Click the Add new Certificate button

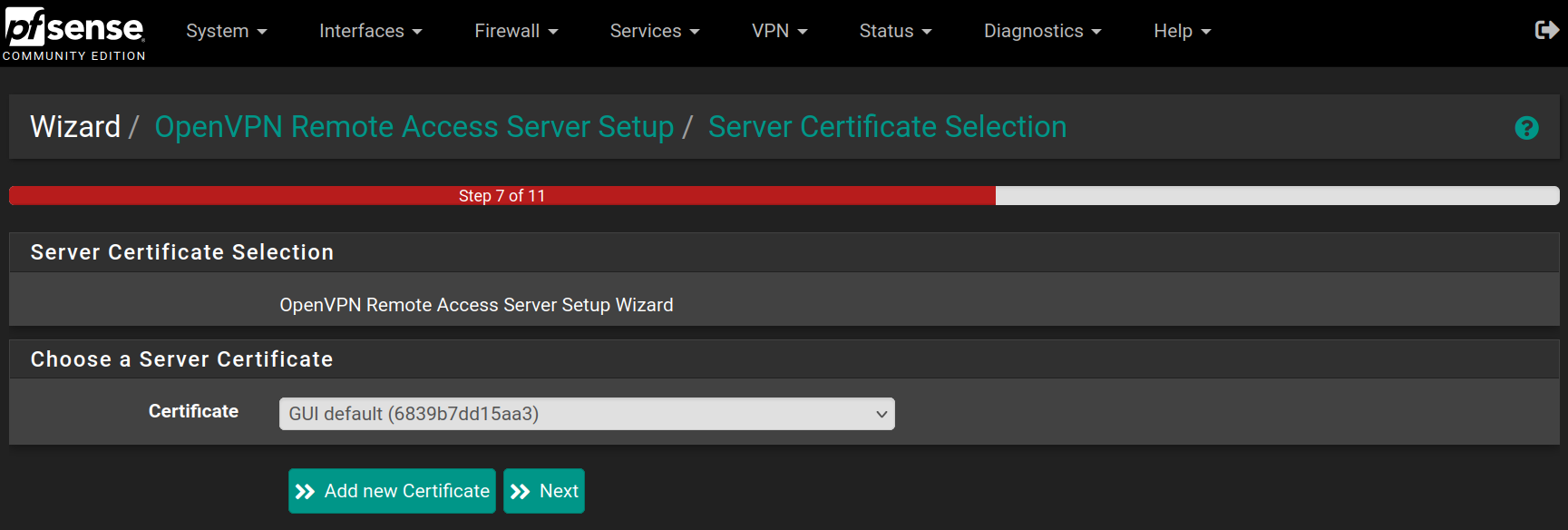coord(392,491)
